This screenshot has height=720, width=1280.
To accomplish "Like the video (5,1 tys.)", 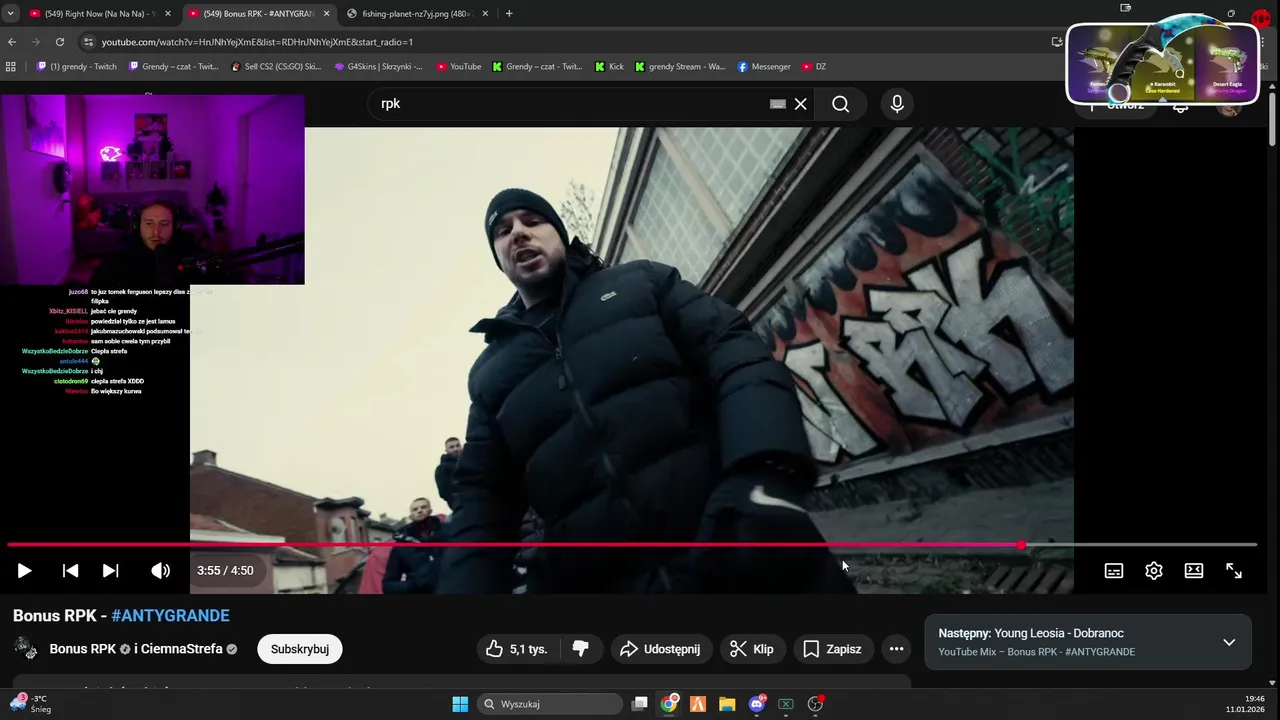I will pos(518,649).
